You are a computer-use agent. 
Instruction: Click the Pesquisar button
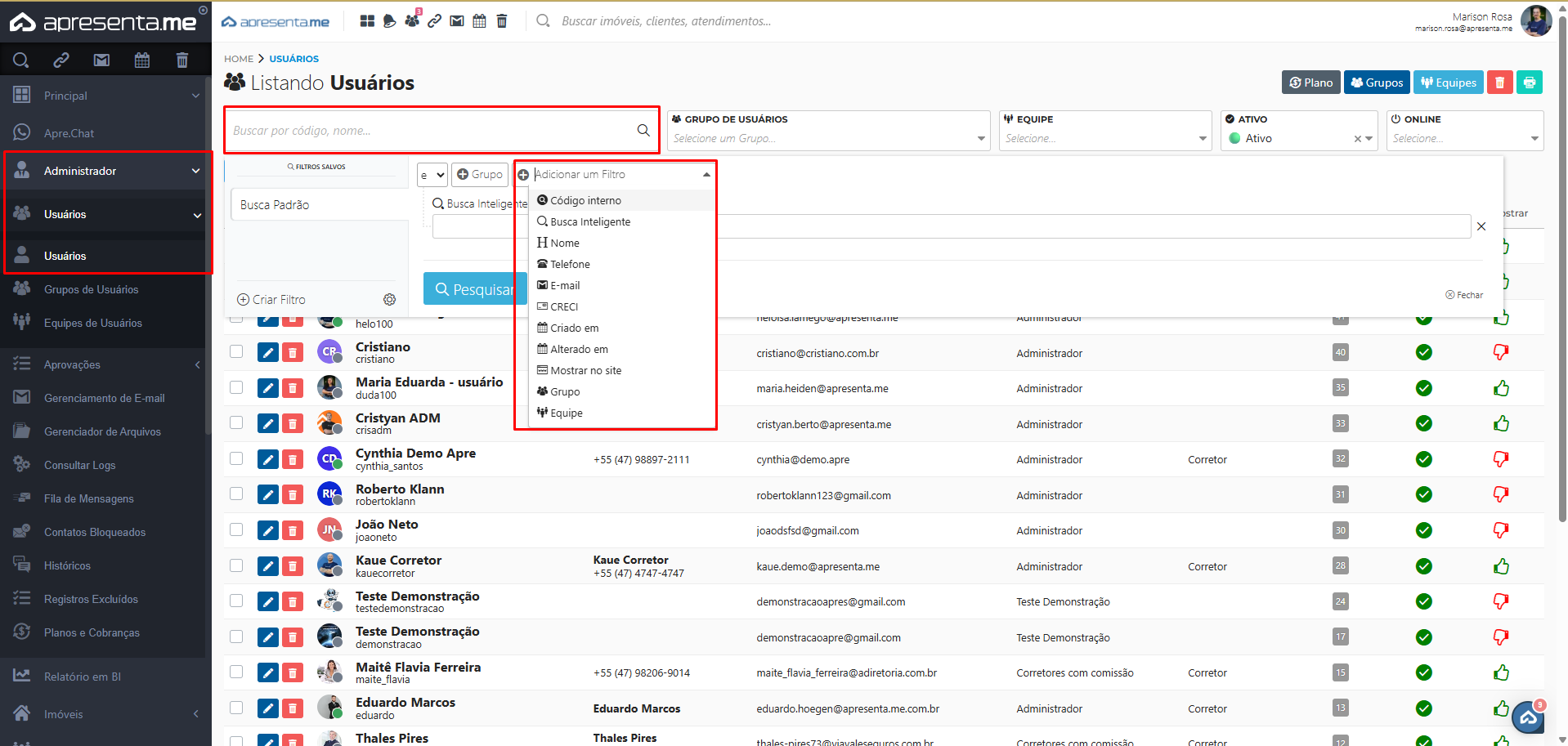pyautogui.click(x=474, y=289)
